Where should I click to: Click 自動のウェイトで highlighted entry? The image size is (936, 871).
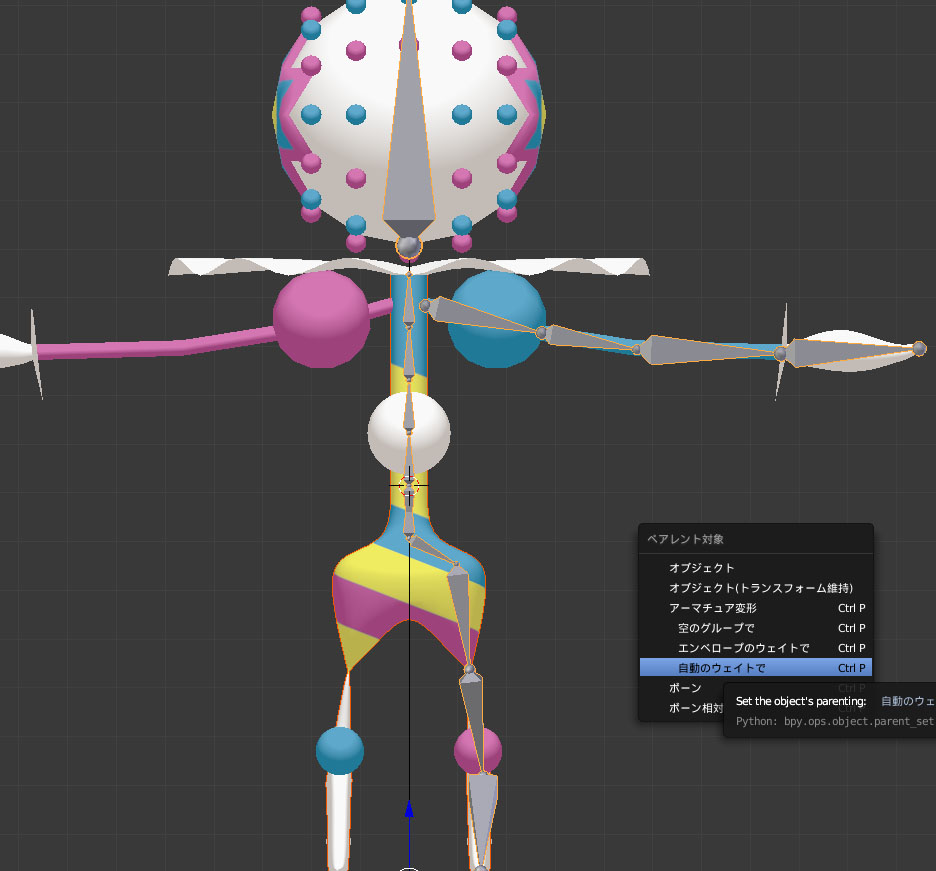pyautogui.click(x=755, y=668)
